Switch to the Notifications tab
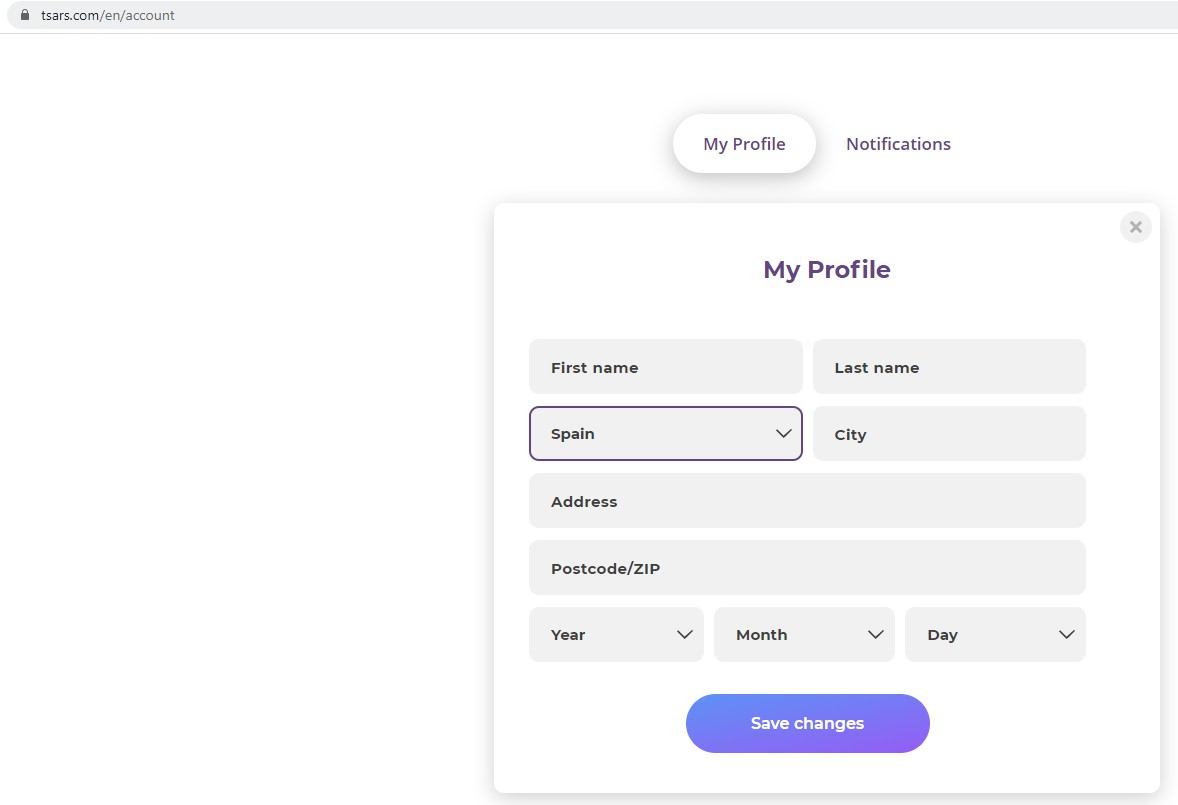Screen dimensions: 1178x805 898,144
